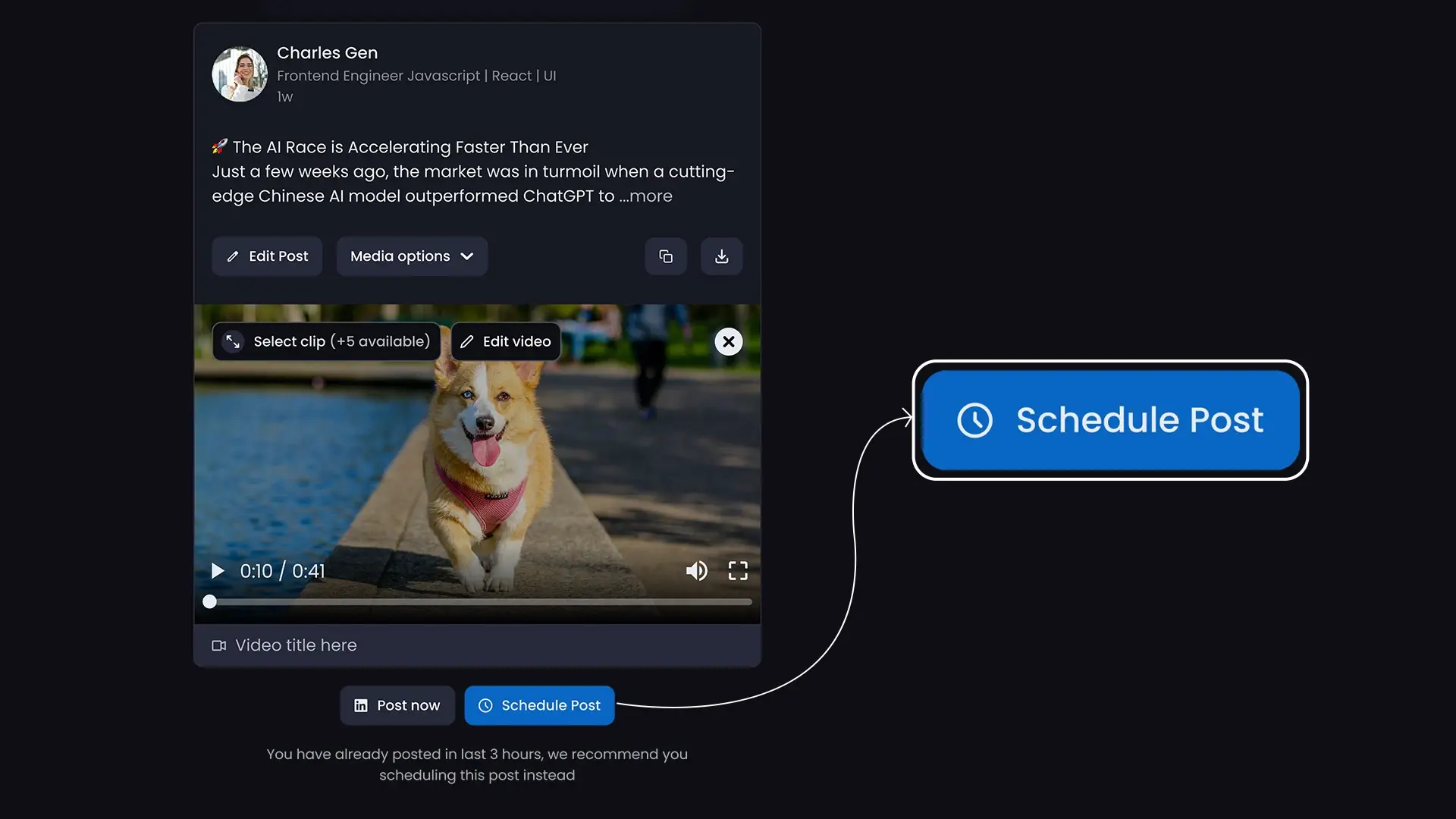The width and height of the screenshot is (1456, 819).
Task: Close the video preview with the X button
Action: pyautogui.click(x=728, y=341)
